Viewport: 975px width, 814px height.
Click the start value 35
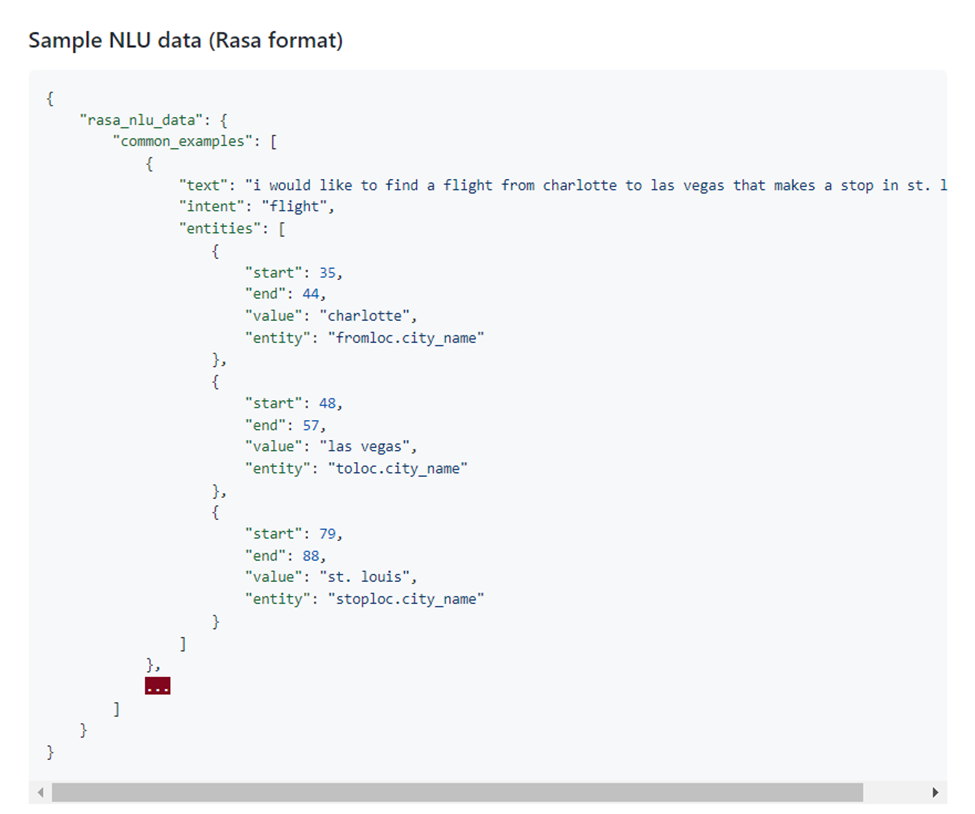327,273
